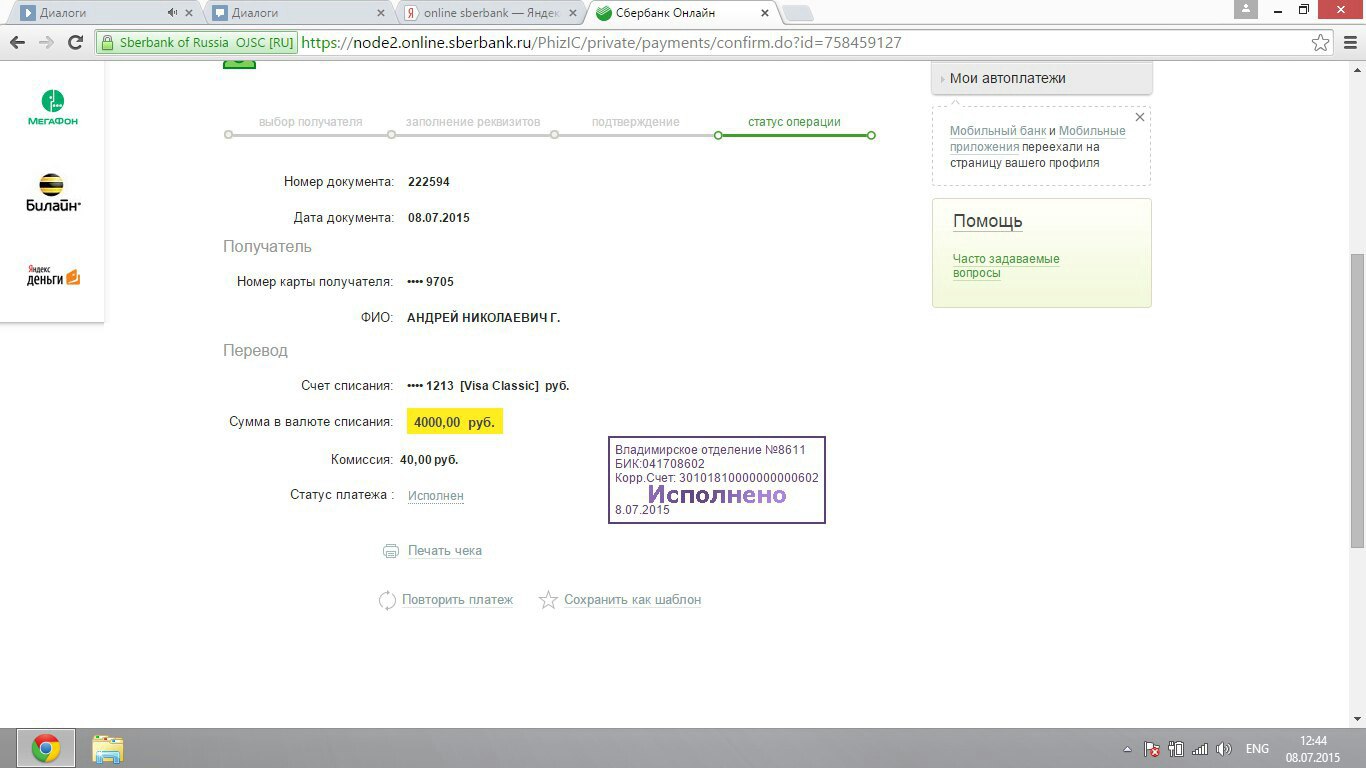
Task: Close the Сбербанк Онлайн tab
Action: (764, 13)
